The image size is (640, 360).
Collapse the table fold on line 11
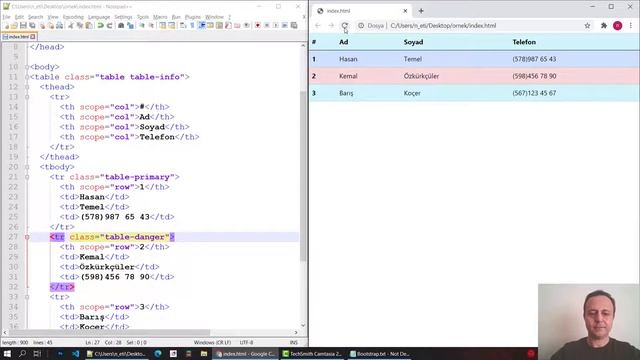pyautogui.click(x=27, y=77)
